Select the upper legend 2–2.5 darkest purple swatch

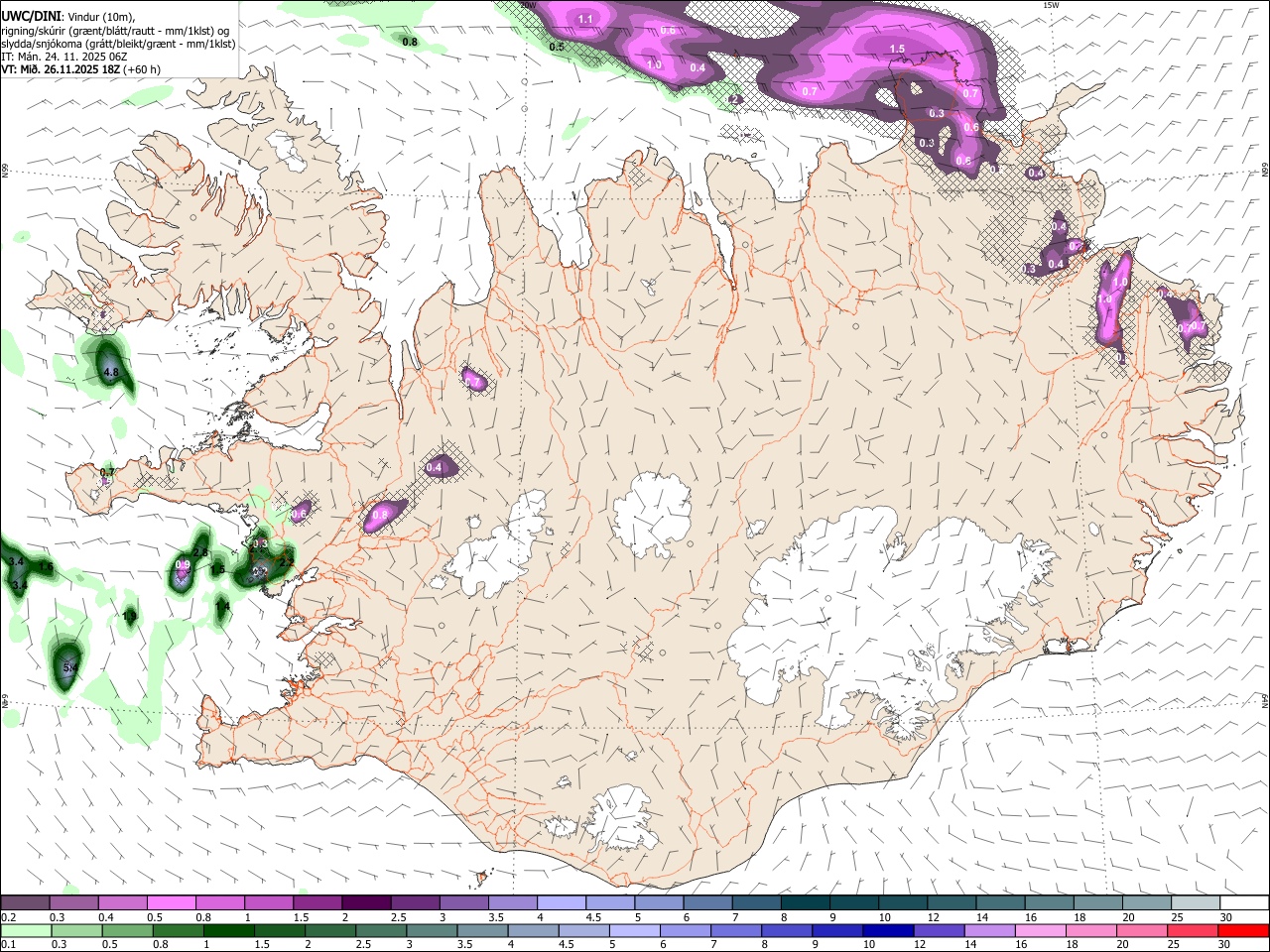tap(366, 902)
